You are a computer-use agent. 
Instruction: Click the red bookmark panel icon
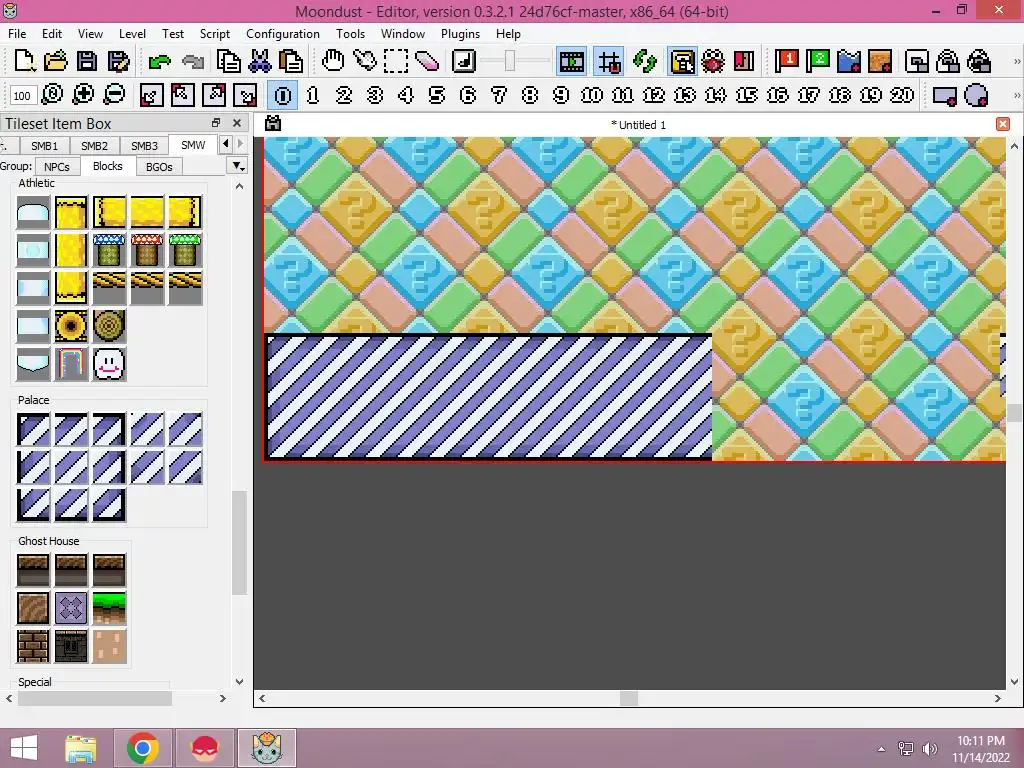(x=744, y=61)
